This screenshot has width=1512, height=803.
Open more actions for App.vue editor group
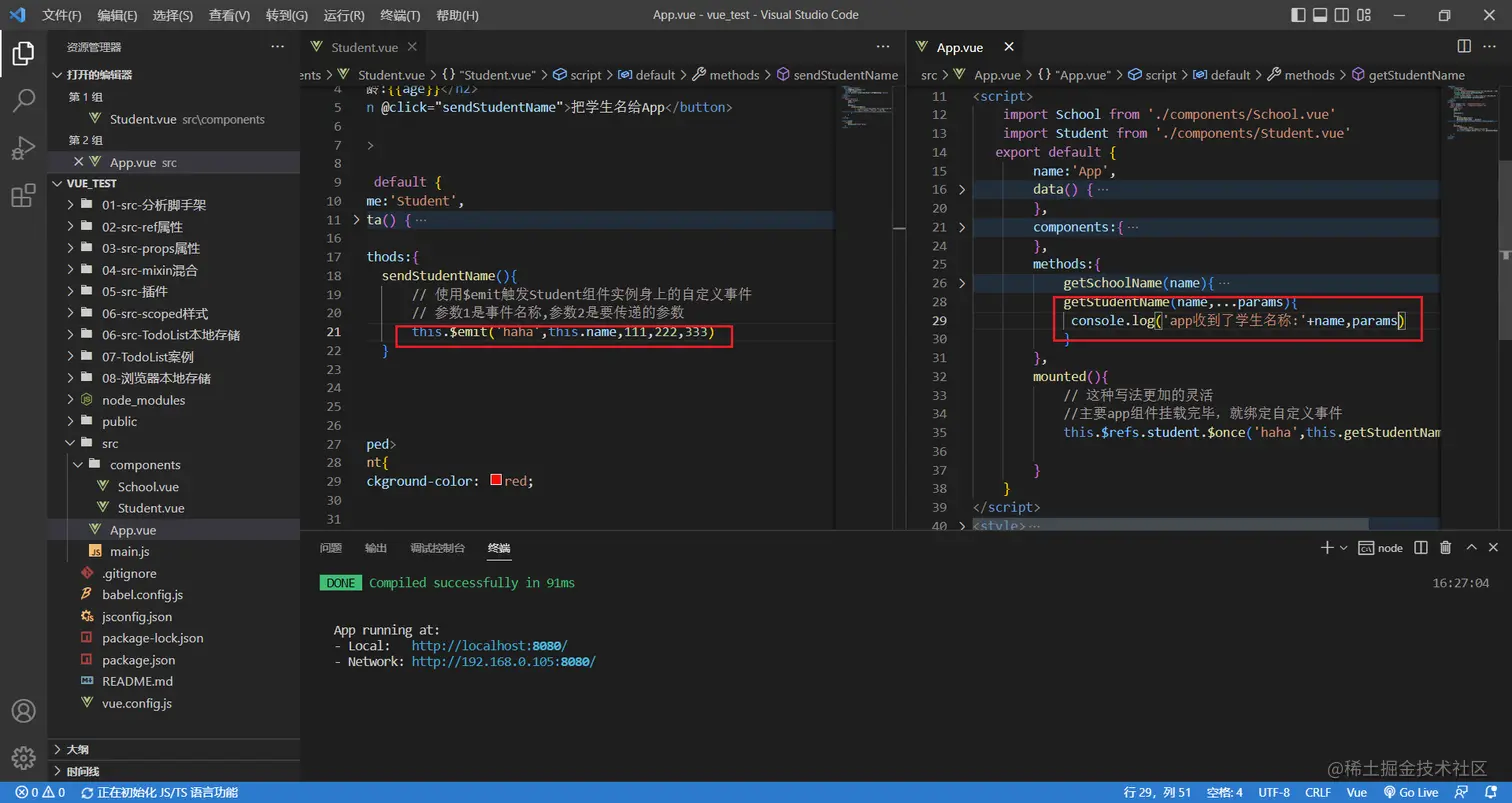click(1490, 46)
